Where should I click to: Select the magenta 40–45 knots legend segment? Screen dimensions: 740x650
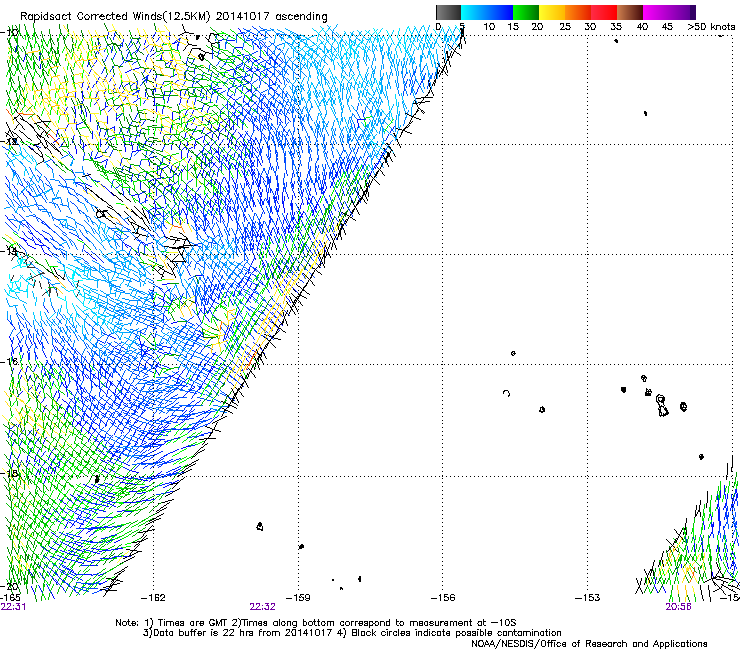656,12
